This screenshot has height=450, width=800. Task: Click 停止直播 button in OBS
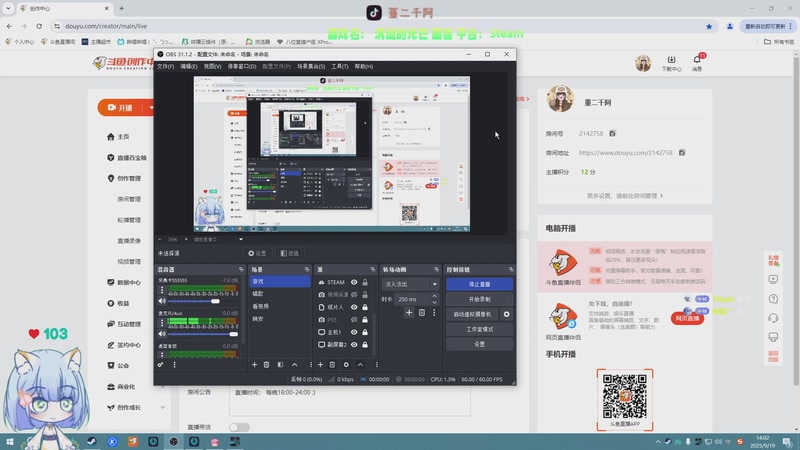pyautogui.click(x=480, y=284)
